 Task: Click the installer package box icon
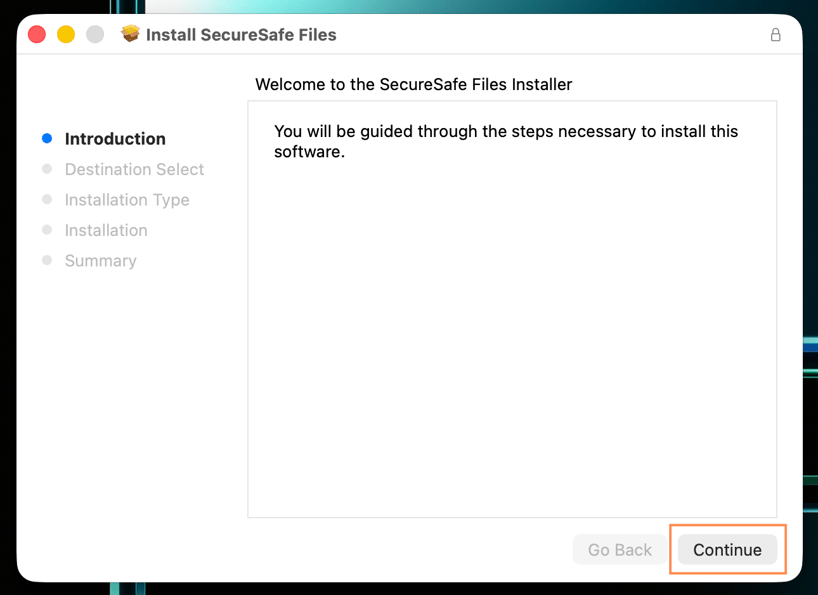click(x=130, y=34)
